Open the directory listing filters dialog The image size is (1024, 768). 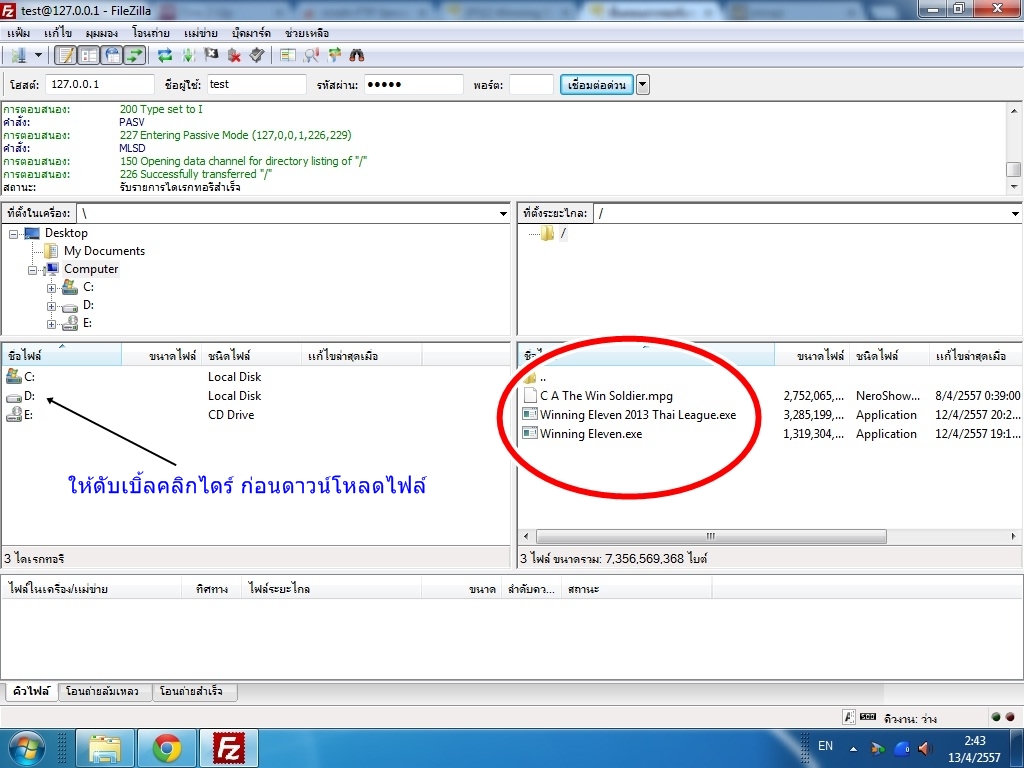287,56
